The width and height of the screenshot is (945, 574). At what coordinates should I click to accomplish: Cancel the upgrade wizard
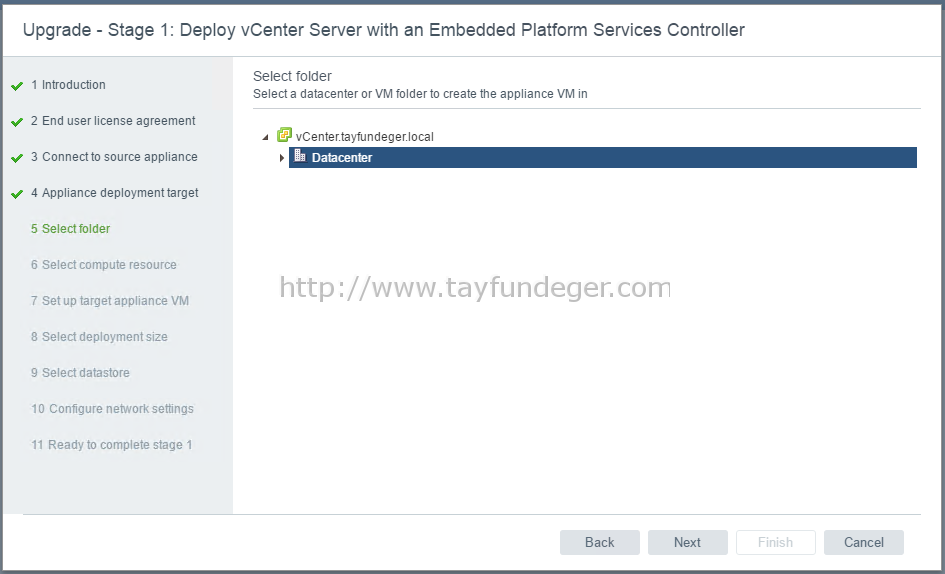[x=864, y=542]
